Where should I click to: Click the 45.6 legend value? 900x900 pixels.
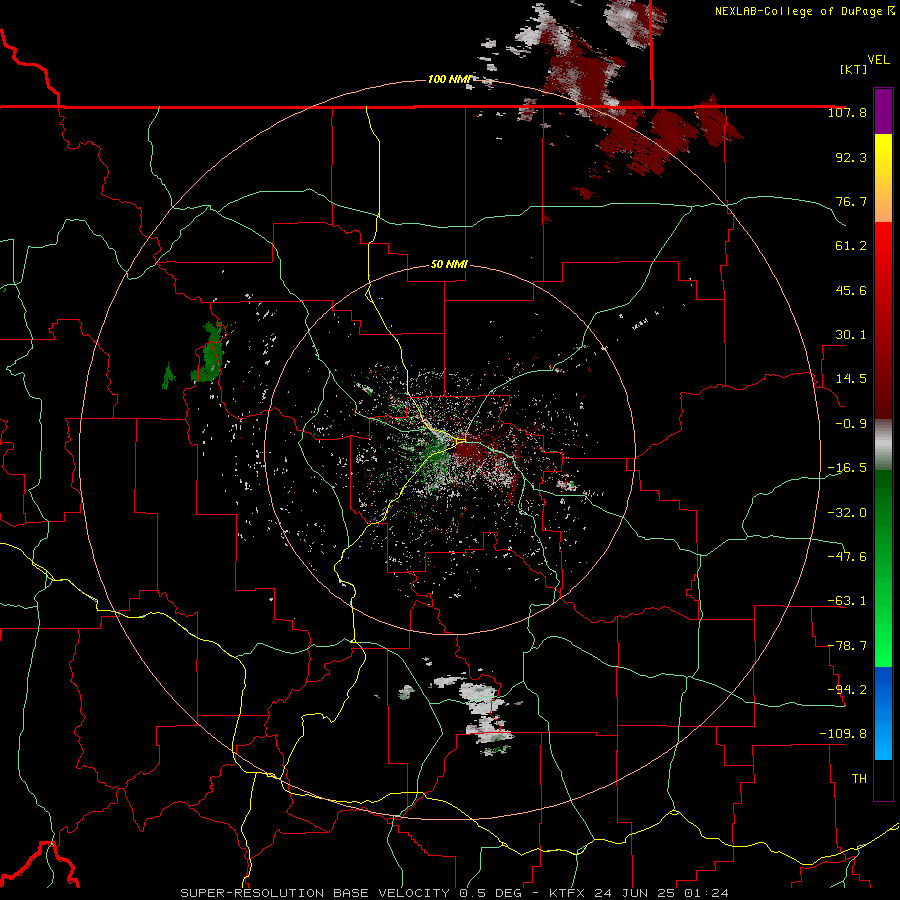(851, 290)
